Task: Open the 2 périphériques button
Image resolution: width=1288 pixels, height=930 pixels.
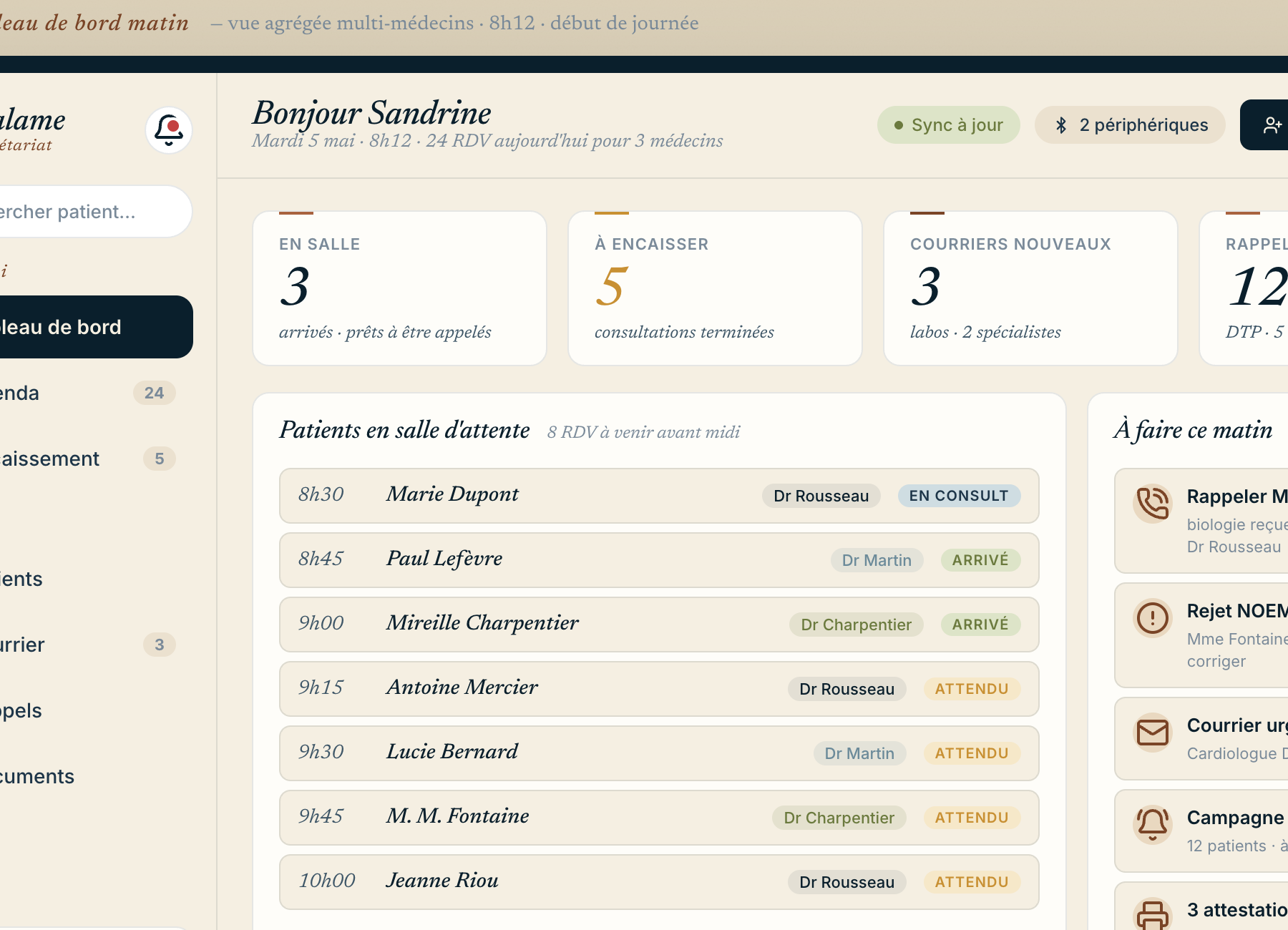Action: pyautogui.click(x=1130, y=125)
